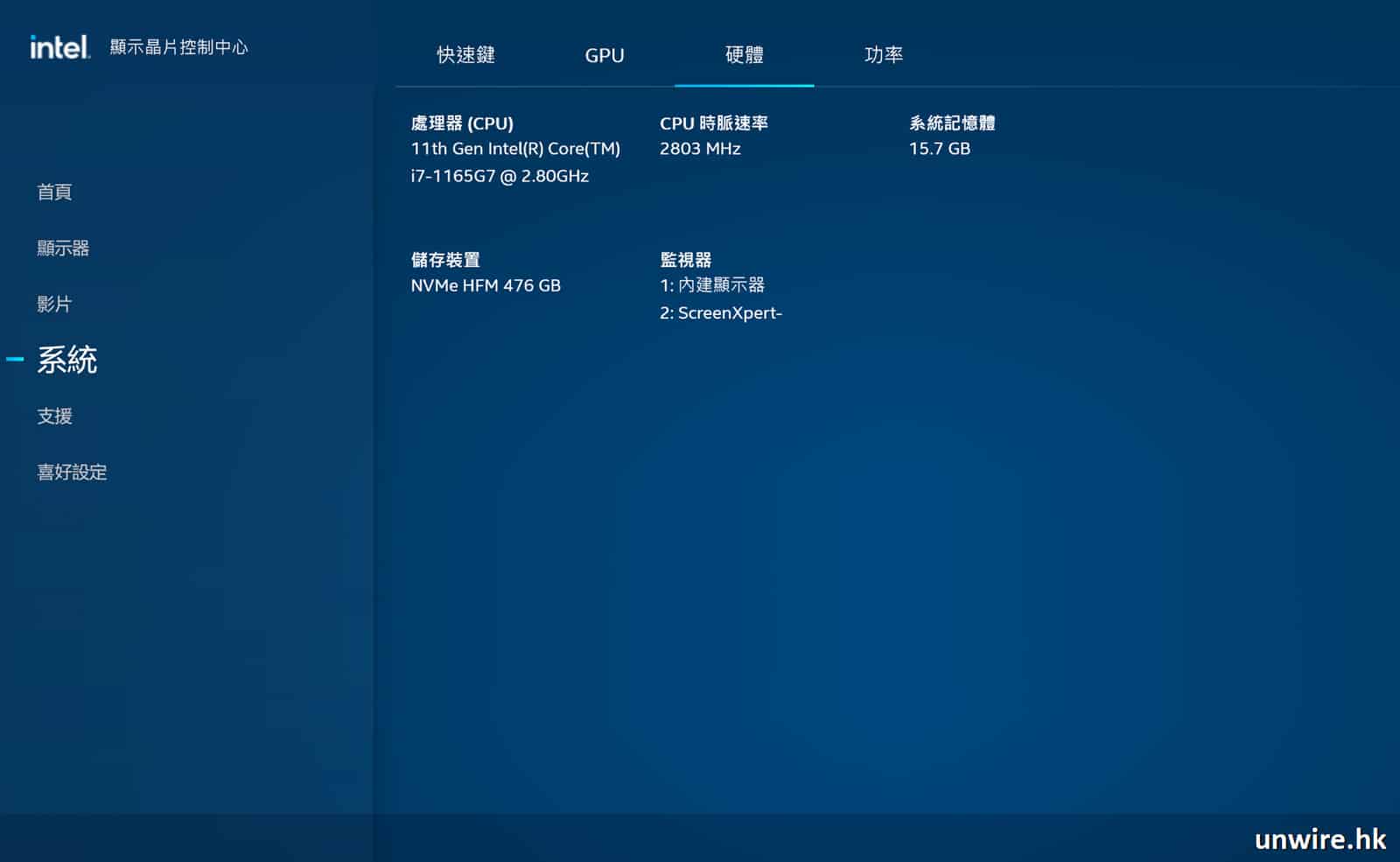Select monitor entry 1: 內建顯示器
The width and height of the screenshot is (1400, 862).
click(712, 285)
